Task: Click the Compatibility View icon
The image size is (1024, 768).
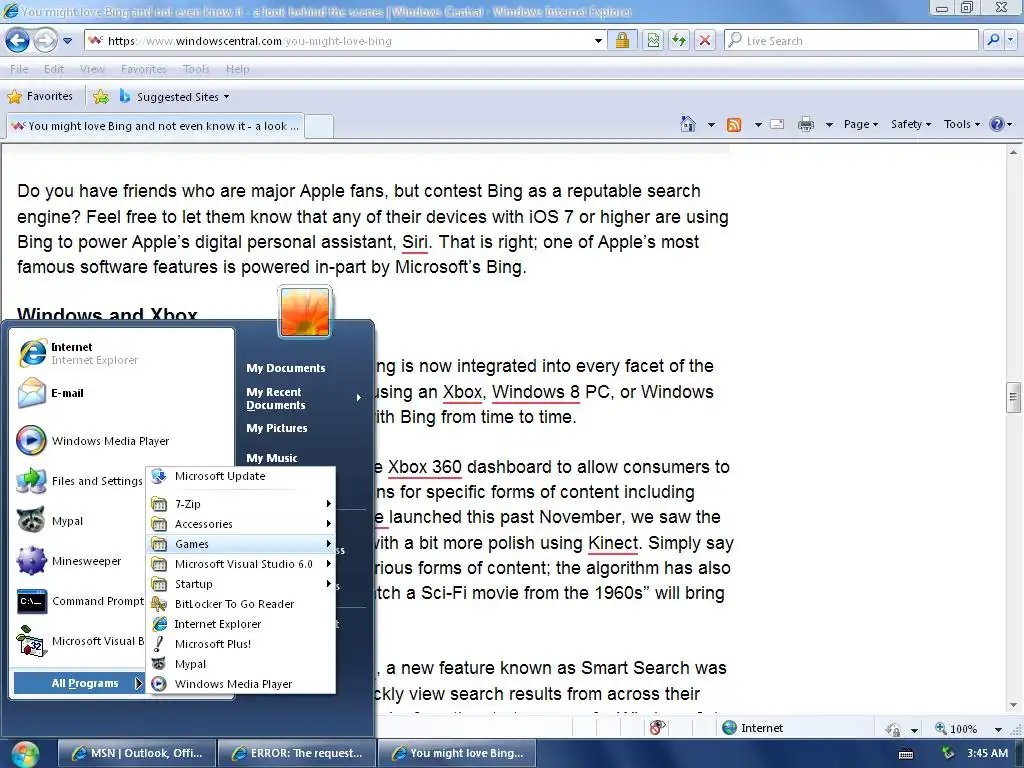Action: (653, 40)
